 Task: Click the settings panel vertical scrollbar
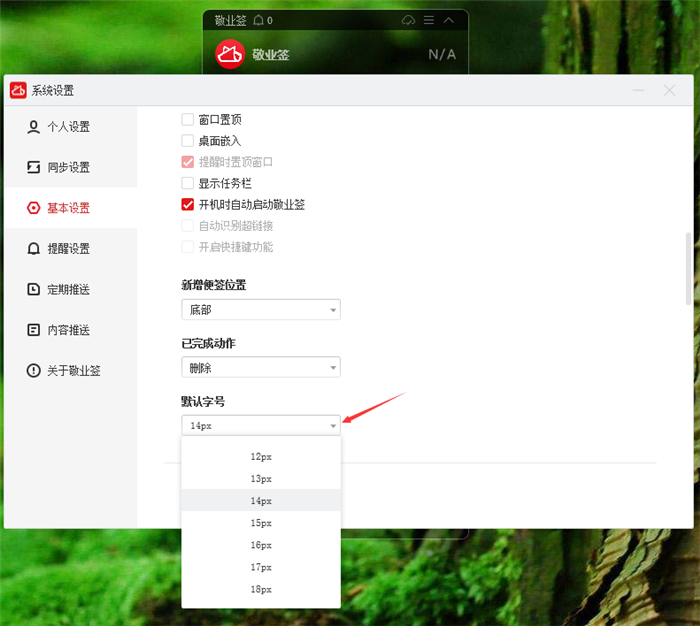coord(688,269)
